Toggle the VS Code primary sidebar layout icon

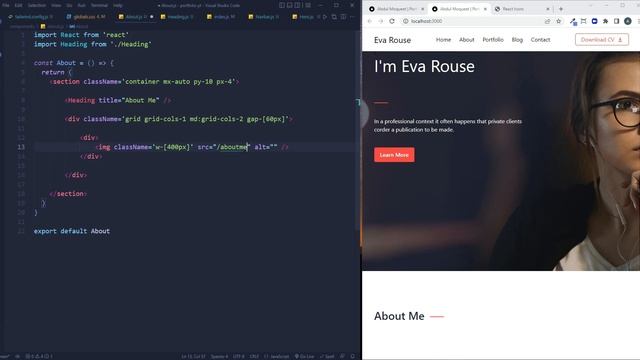pos(282,5)
